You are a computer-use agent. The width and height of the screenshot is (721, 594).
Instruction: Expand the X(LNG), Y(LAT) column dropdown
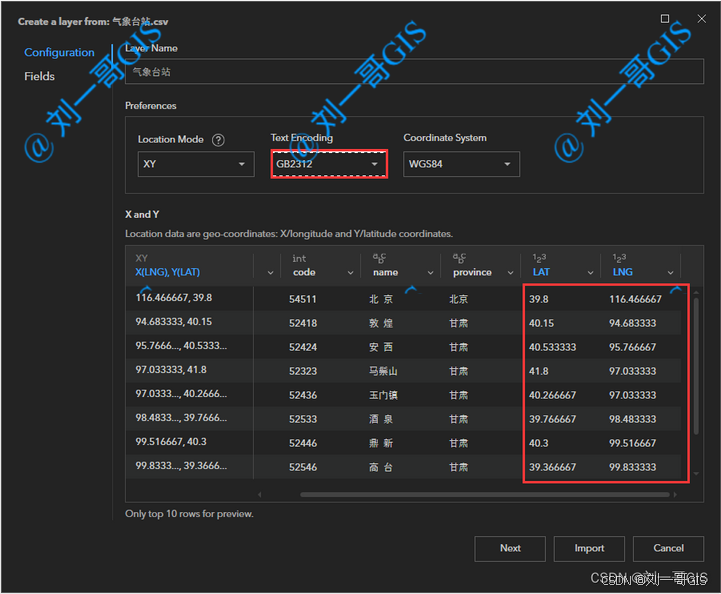pyautogui.click(x=270, y=273)
